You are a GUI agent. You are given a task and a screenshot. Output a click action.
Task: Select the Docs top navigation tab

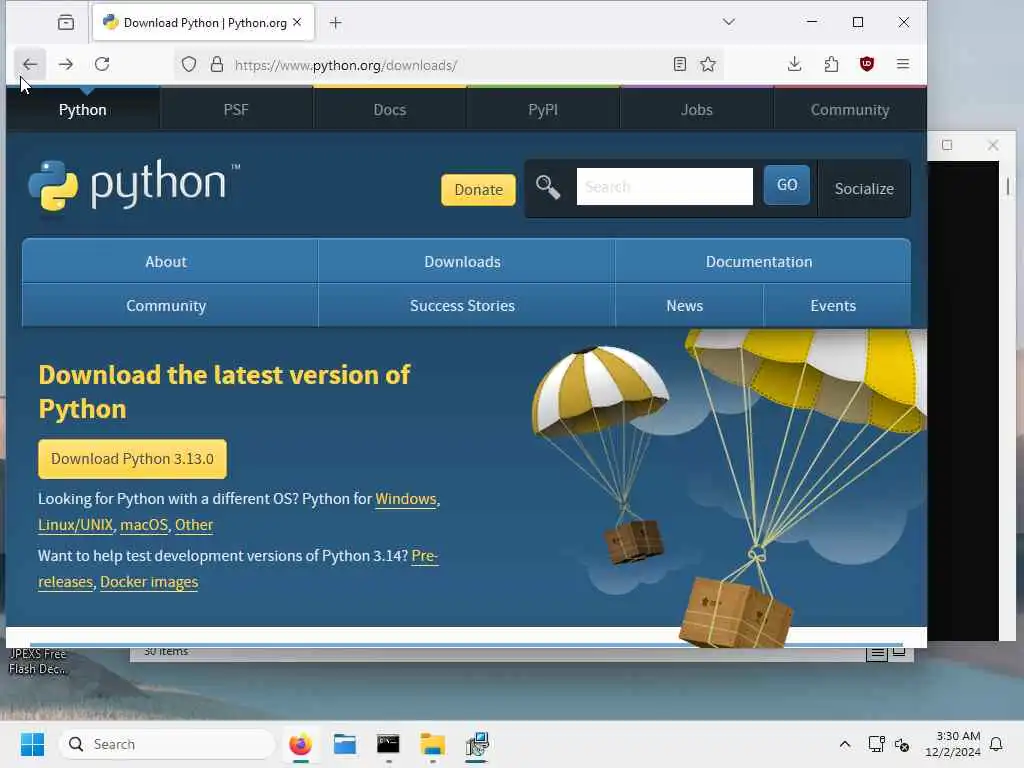(390, 110)
